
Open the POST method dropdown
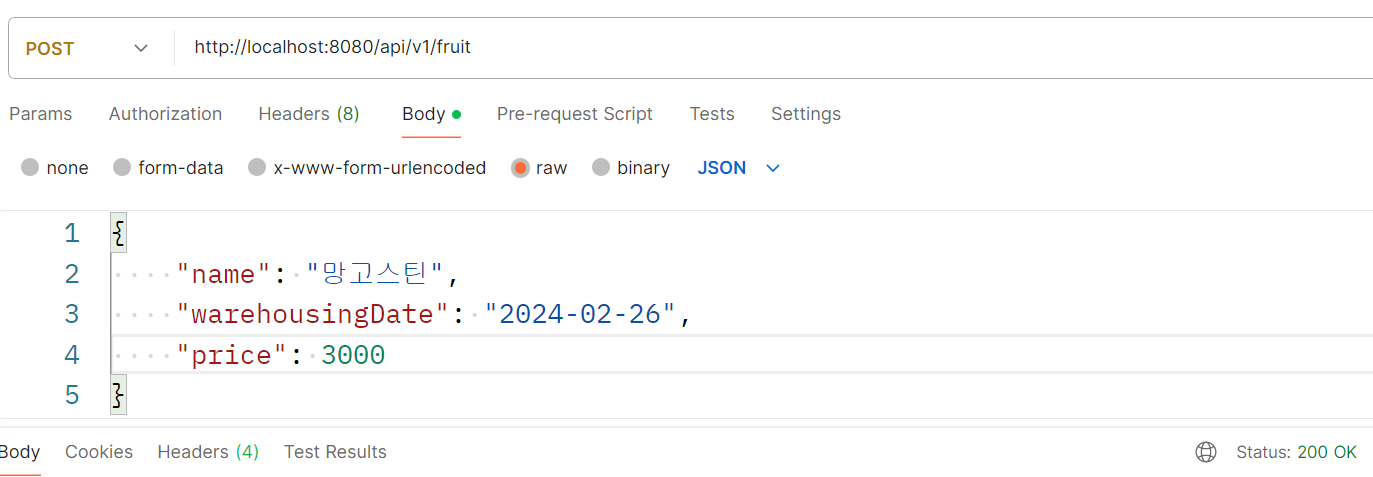[x=88, y=48]
